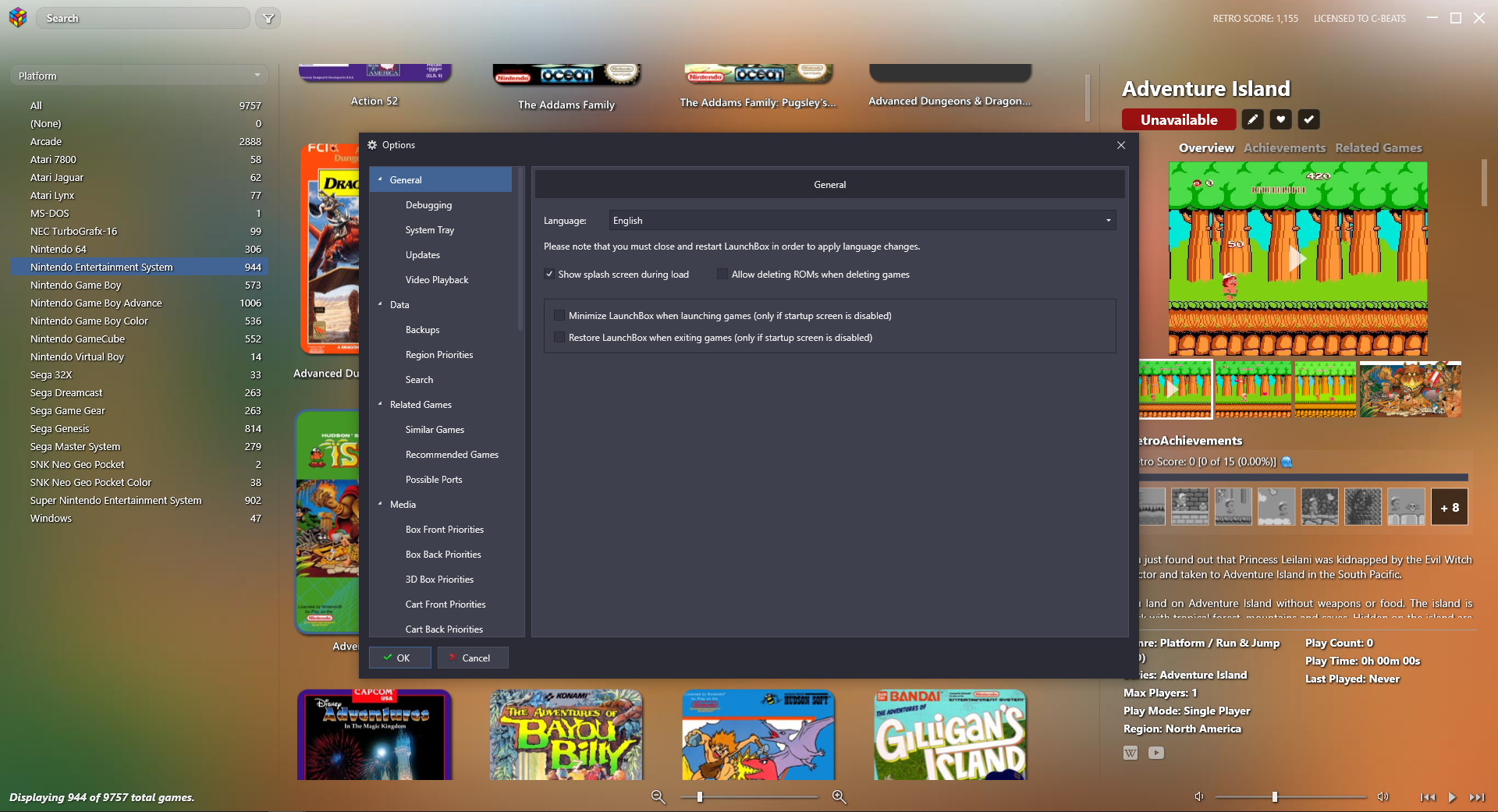This screenshot has width=1498, height=812.
Task: Toggle Show splash screen during load
Action: click(549, 275)
